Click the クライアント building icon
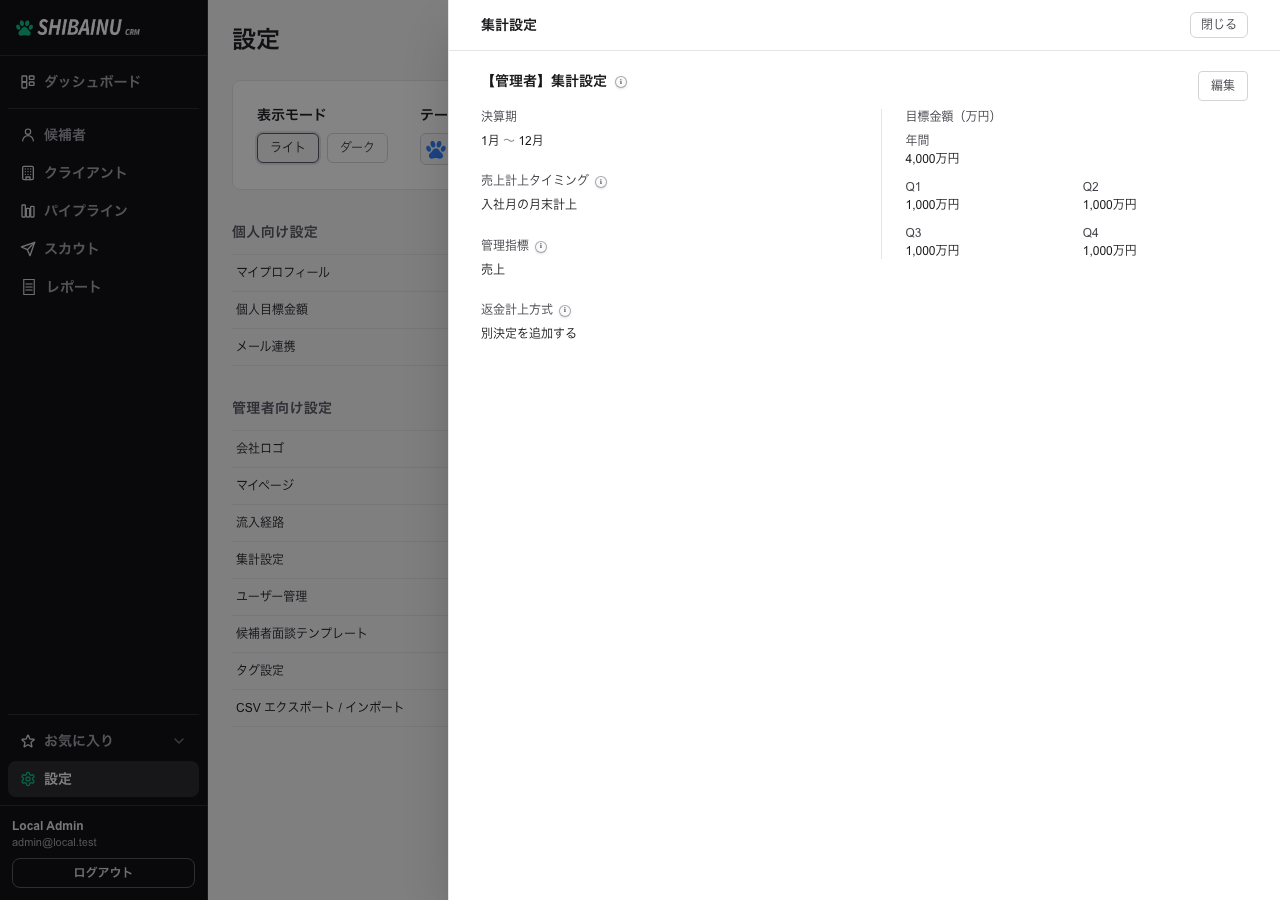The height and width of the screenshot is (900, 1280). [x=28, y=173]
